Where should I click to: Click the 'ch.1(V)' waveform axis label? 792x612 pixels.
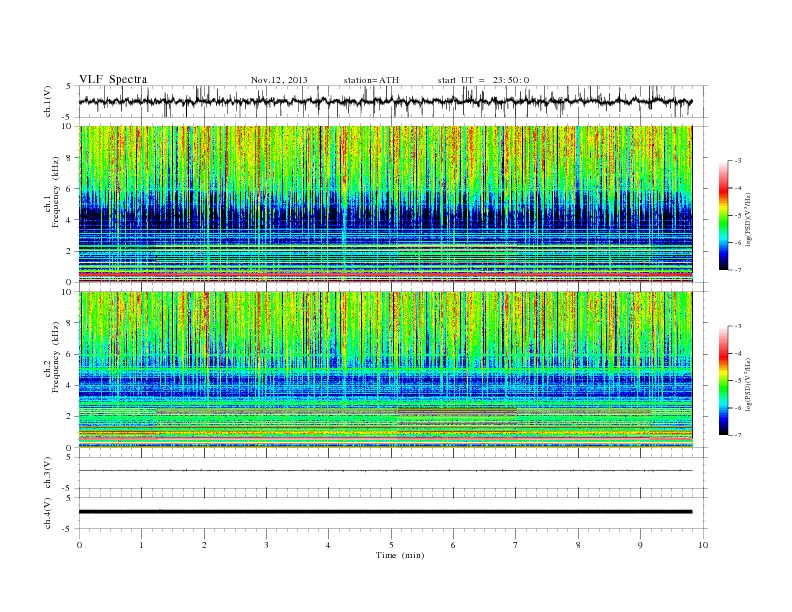pyautogui.click(x=48, y=102)
